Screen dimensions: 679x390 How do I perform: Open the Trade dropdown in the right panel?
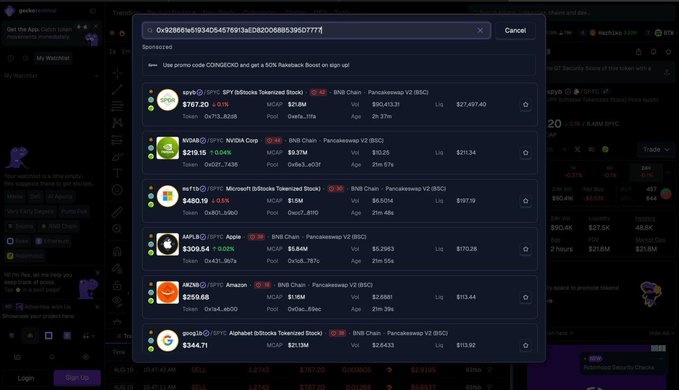point(656,149)
